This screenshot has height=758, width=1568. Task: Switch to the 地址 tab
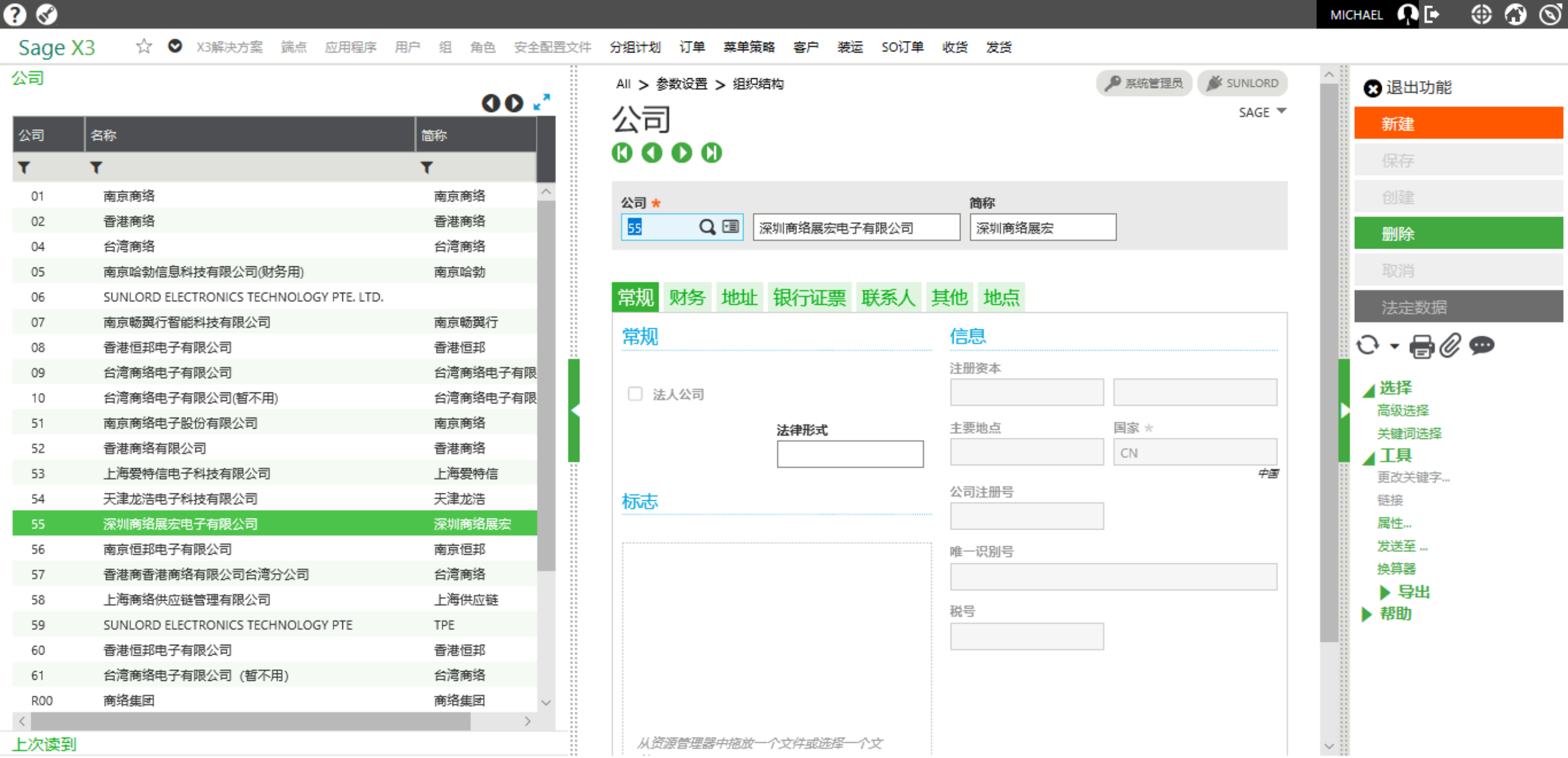[x=739, y=298]
